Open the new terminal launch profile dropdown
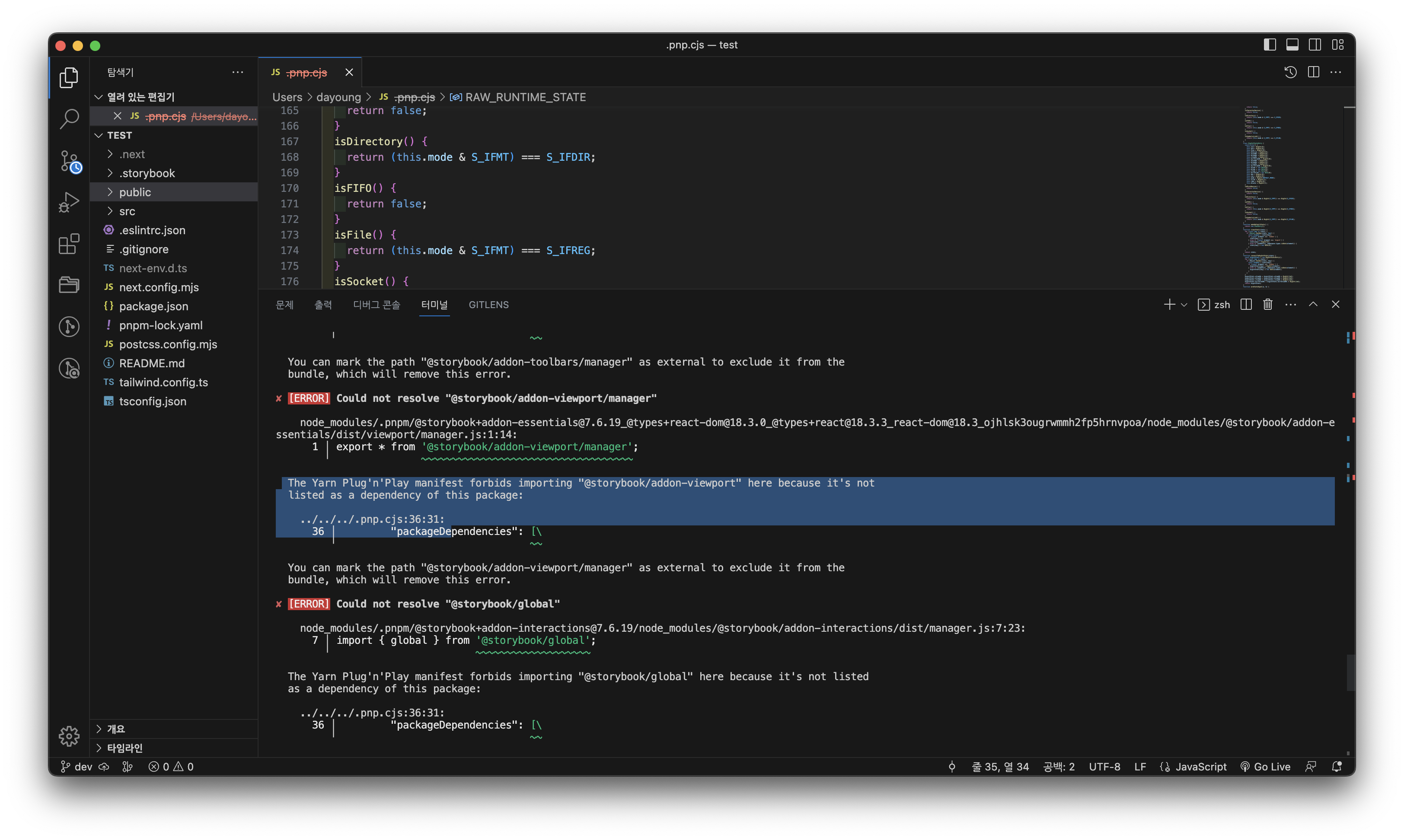Screen dimensions: 1404x840 [x=1184, y=305]
